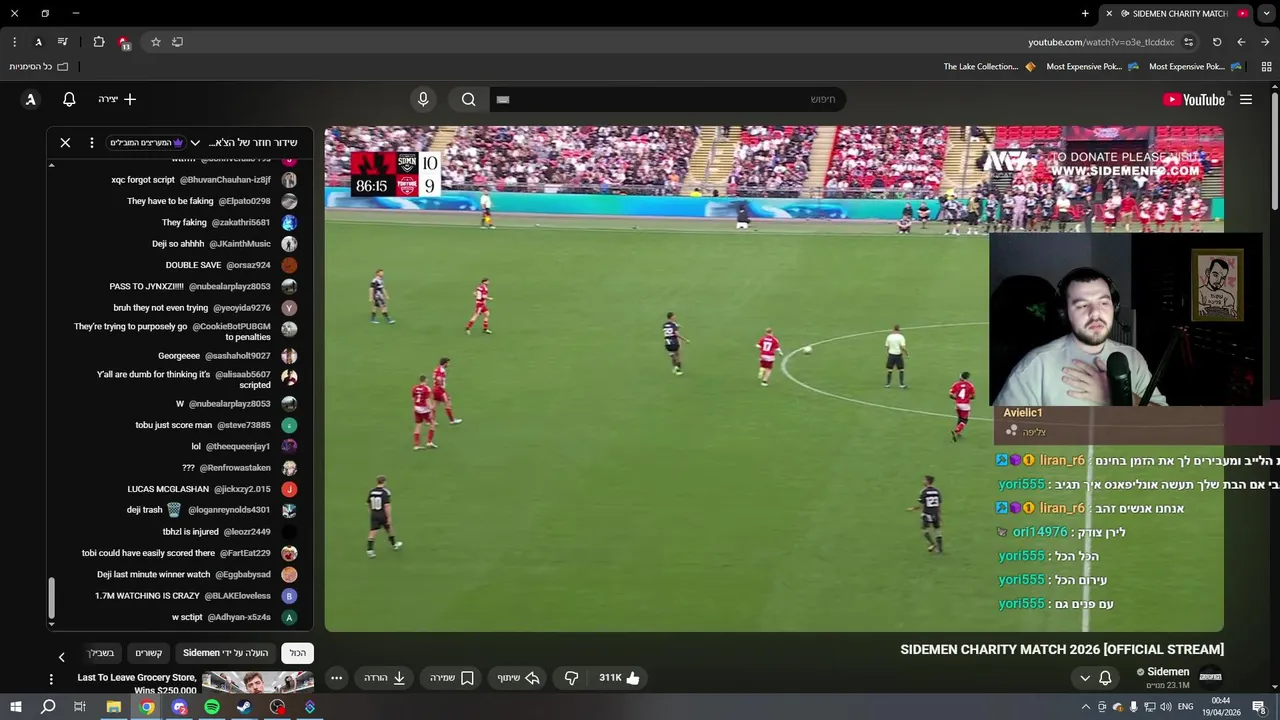Open File Explorer from the taskbar
Screen dimensions: 1280x720
point(114,707)
